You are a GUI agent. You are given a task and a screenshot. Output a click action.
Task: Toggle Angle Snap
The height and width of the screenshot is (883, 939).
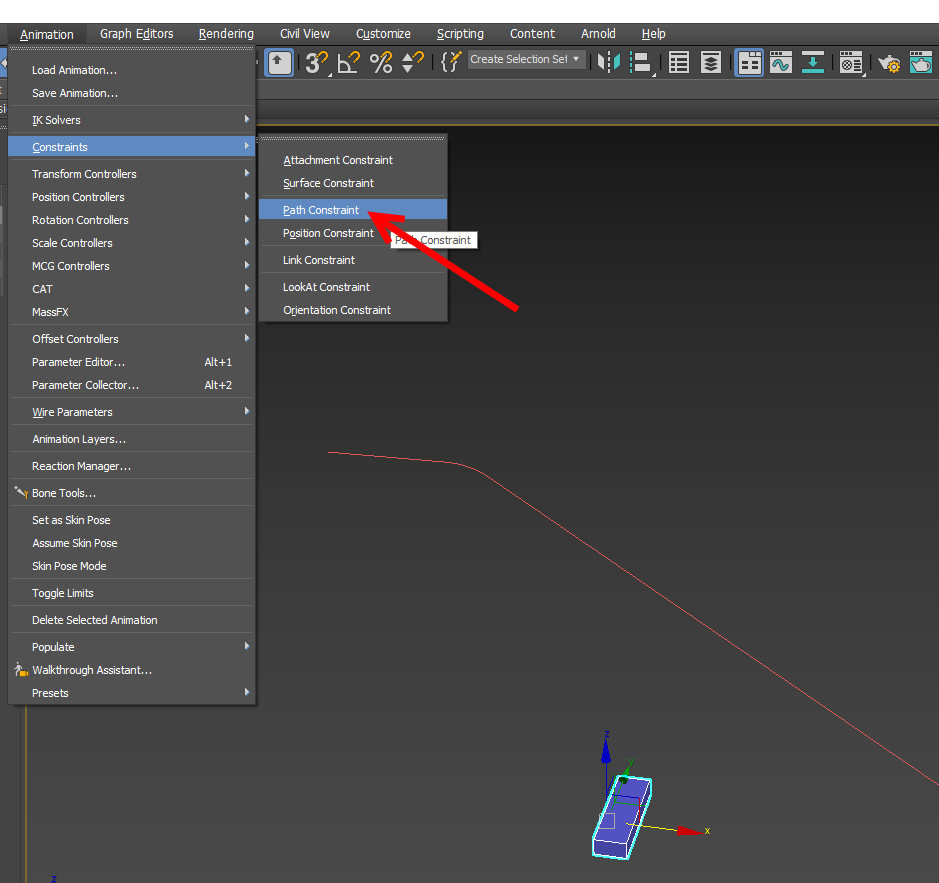(349, 62)
